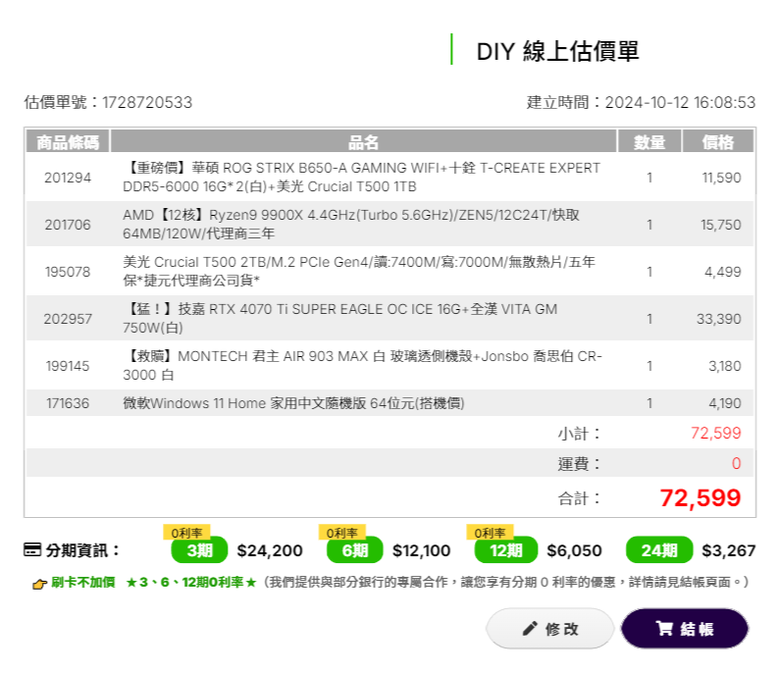Image resolution: width=780 pixels, height=673 pixels.
Task: Click the $12,100 installment amount
Action: 421,551
